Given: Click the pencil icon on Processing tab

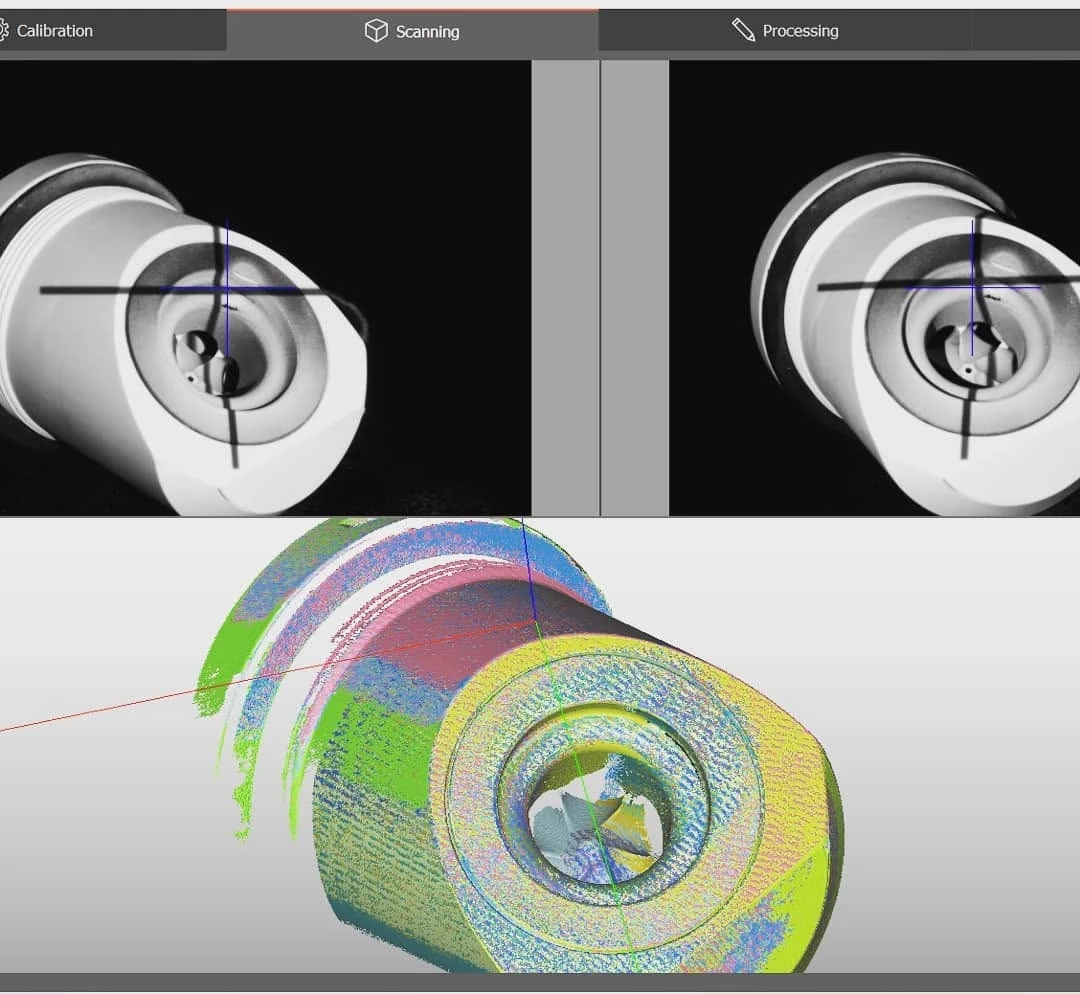Looking at the screenshot, I should point(743,30).
